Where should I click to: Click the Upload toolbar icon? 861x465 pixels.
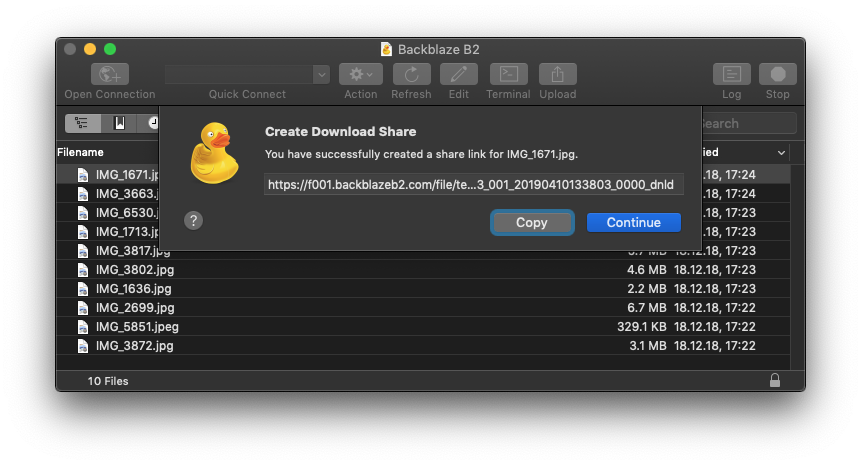click(x=557, y=74)
